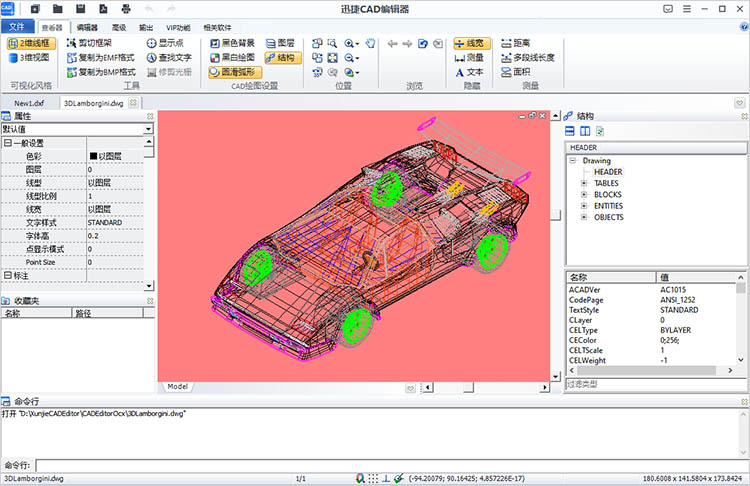Click the blue refresh page icon in 浏览 group
This screenshot has width=750, height=486.
[x=423, y=44]
